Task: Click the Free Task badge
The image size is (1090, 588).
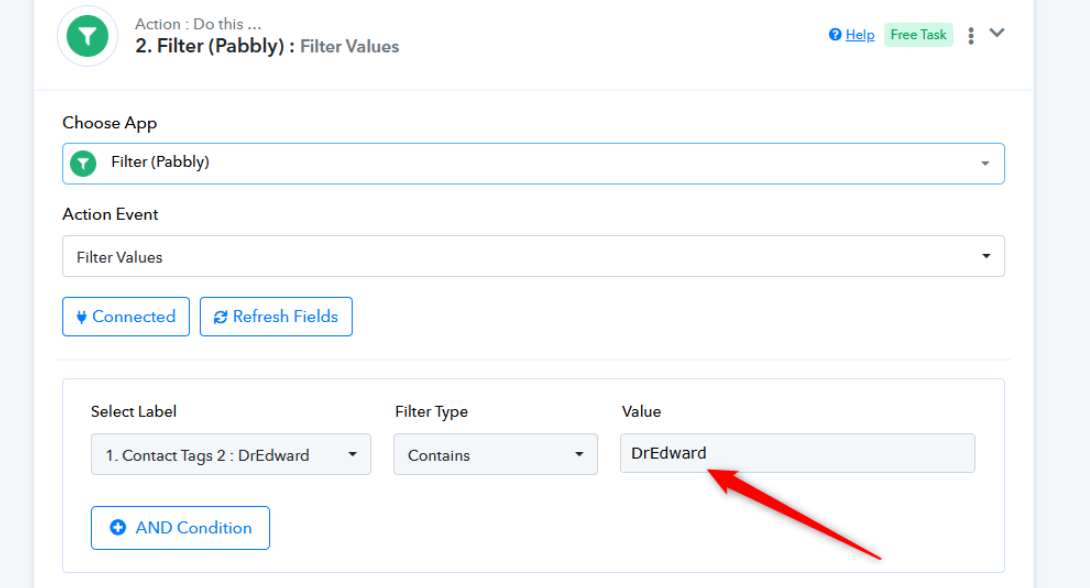Action: pos(918,35)
